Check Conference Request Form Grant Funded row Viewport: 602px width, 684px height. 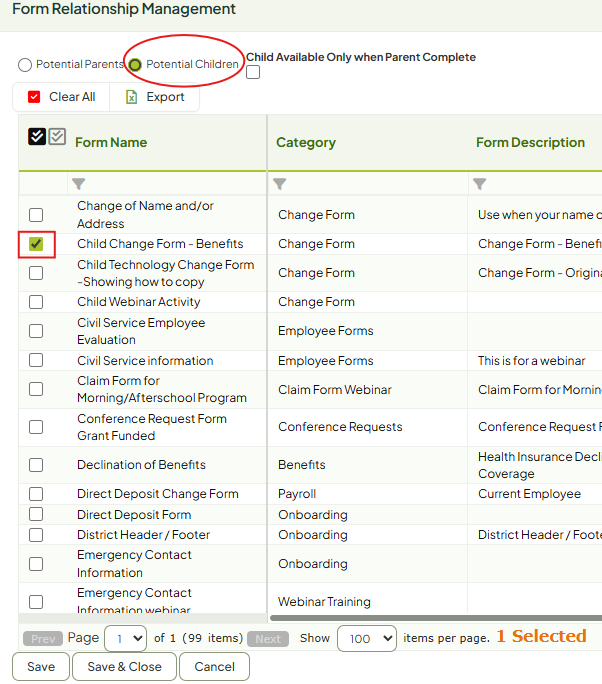[36, 427]
